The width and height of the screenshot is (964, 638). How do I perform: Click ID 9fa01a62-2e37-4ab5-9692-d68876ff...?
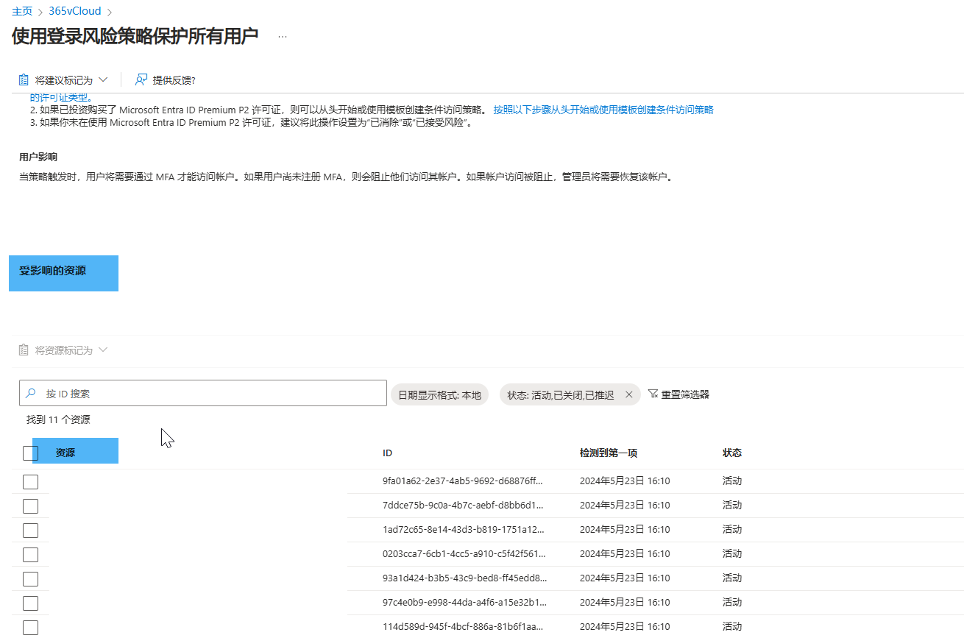[x=462, y=481]
